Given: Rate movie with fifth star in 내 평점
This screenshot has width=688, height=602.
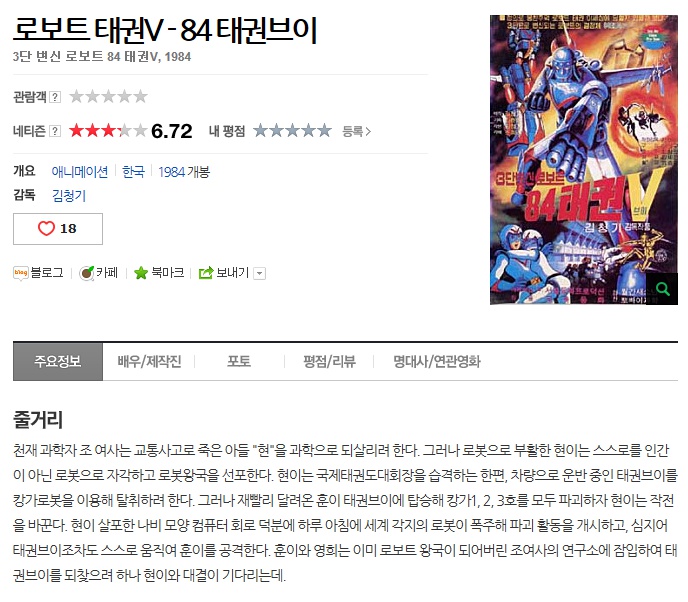Looking at the screenshot, I should (x=324, y=130).
